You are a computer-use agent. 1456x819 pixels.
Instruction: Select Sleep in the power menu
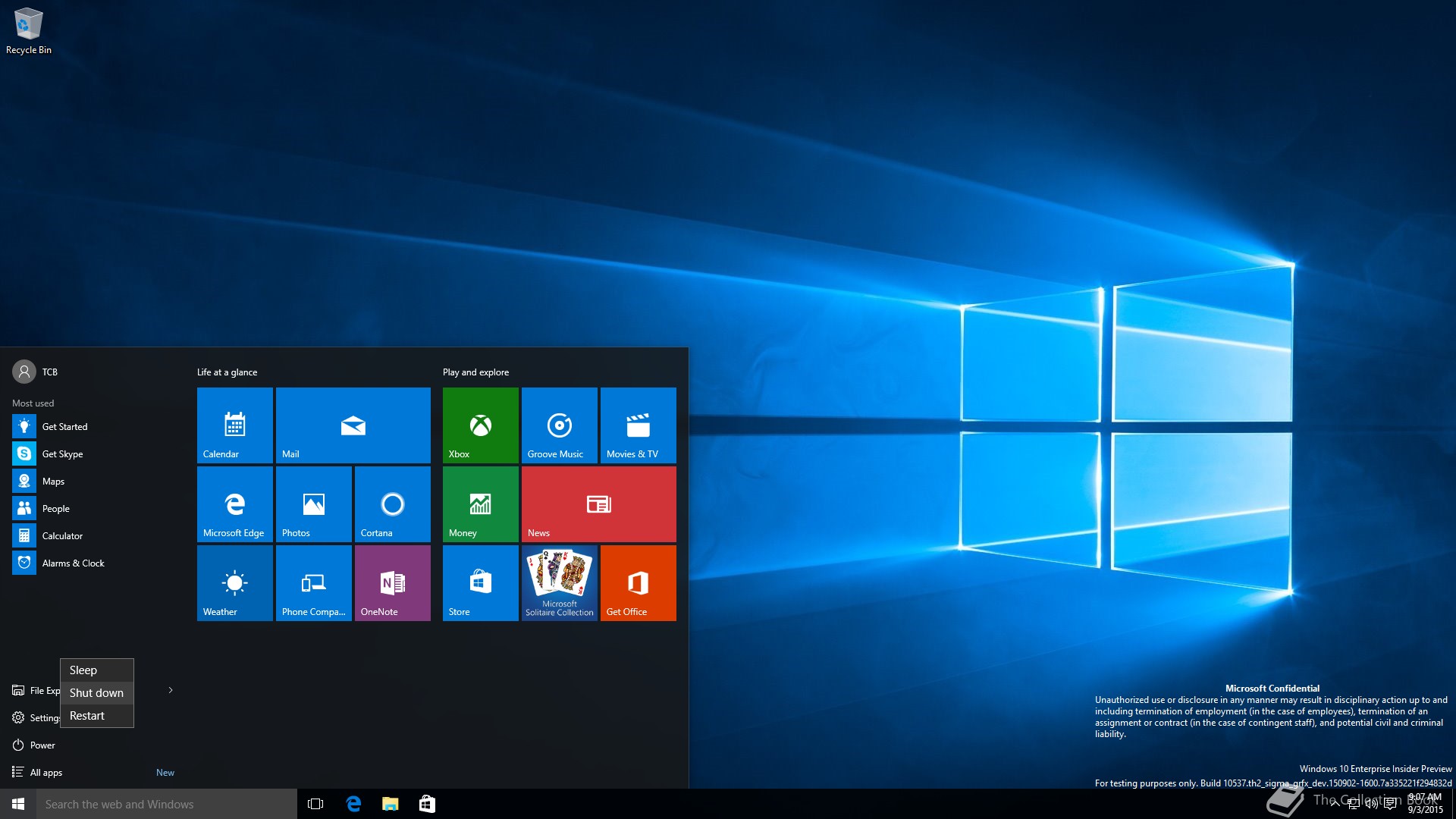[97, 670]
